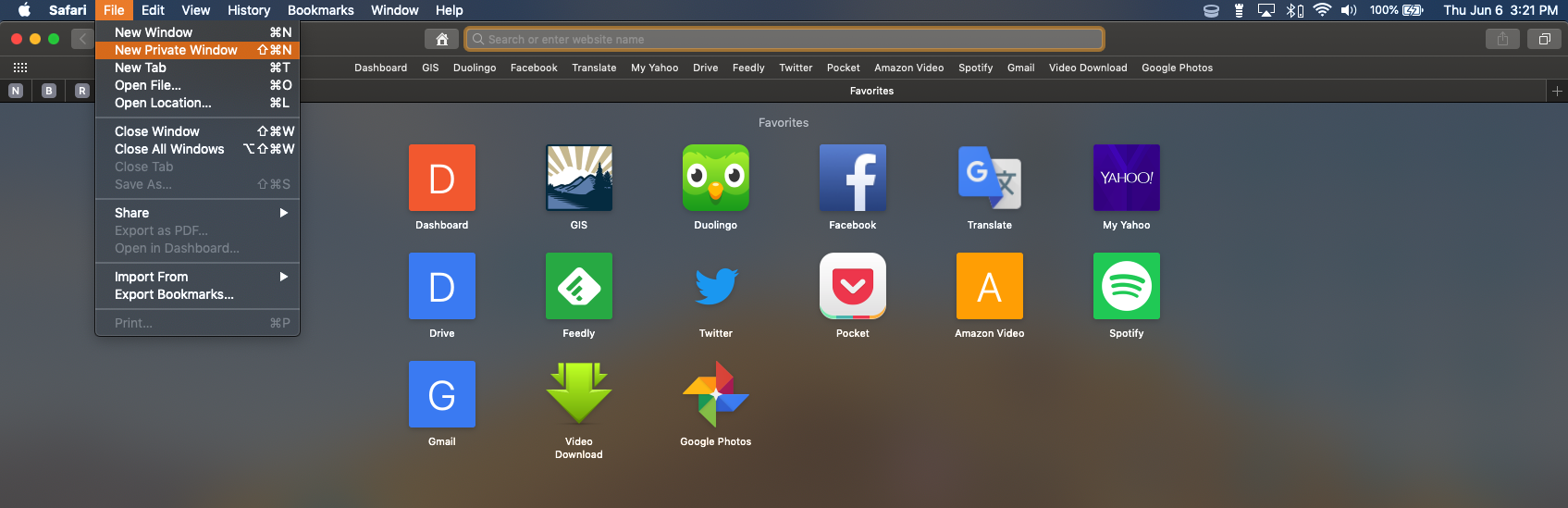The image size is (1568, 508).
Task: Expand the Import From submenu
Action: coord(197,277)
